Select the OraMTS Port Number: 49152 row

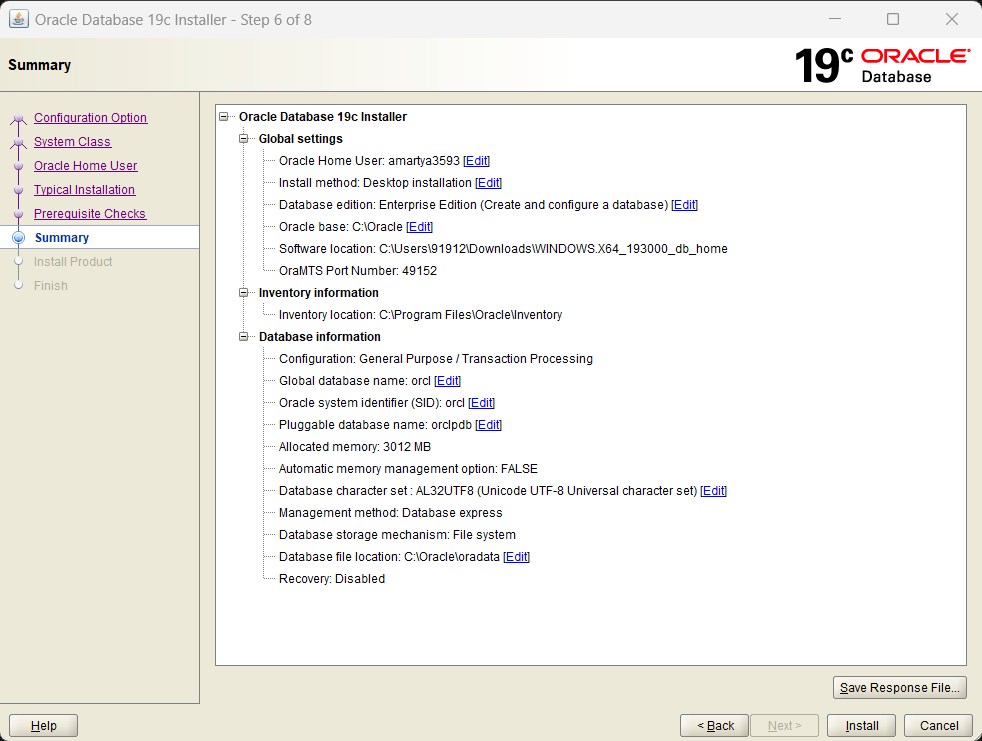click(x=358, y=271)
